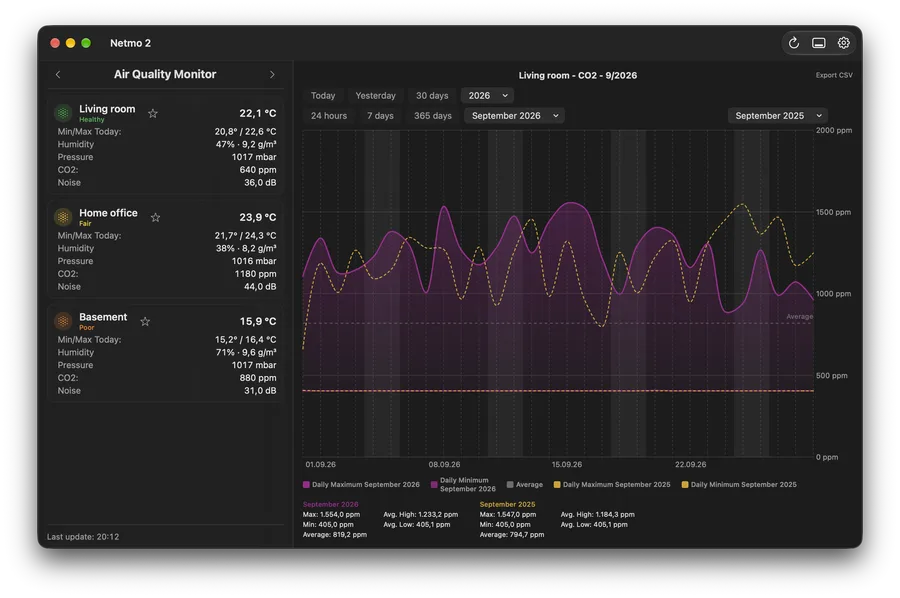Click Daily Maximum September 2026 legend swatch
This screenshot has height=598, width=900.
(307, 484)
